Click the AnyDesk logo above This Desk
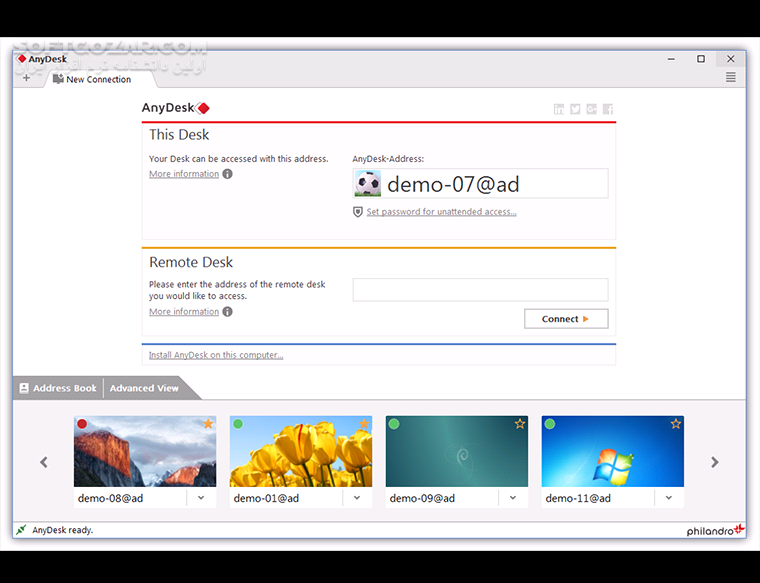This screenshot has width=760, height=583. 175,108
